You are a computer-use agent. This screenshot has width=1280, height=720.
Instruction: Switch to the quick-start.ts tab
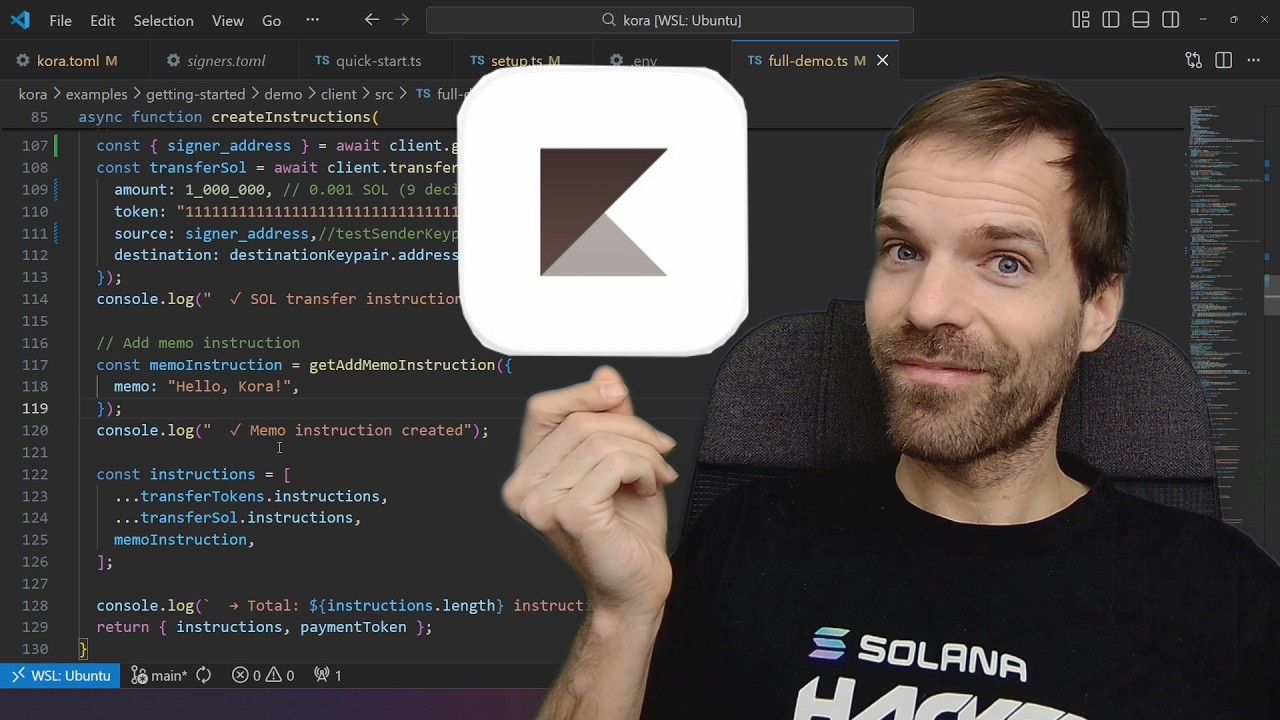tap(377, 61)
